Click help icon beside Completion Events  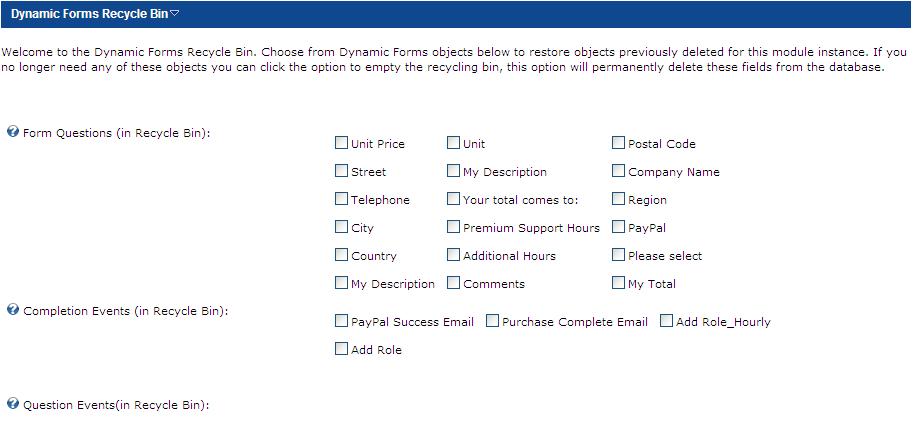click(x=13, y=310)
